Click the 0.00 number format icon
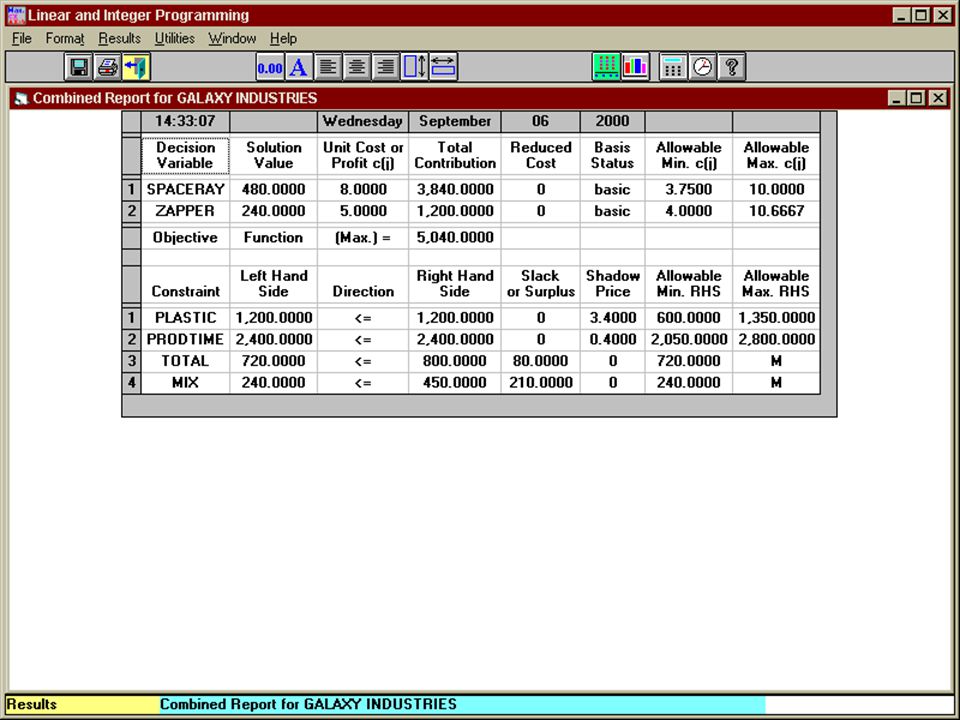The image size is (960, 720). coord(270,67)
